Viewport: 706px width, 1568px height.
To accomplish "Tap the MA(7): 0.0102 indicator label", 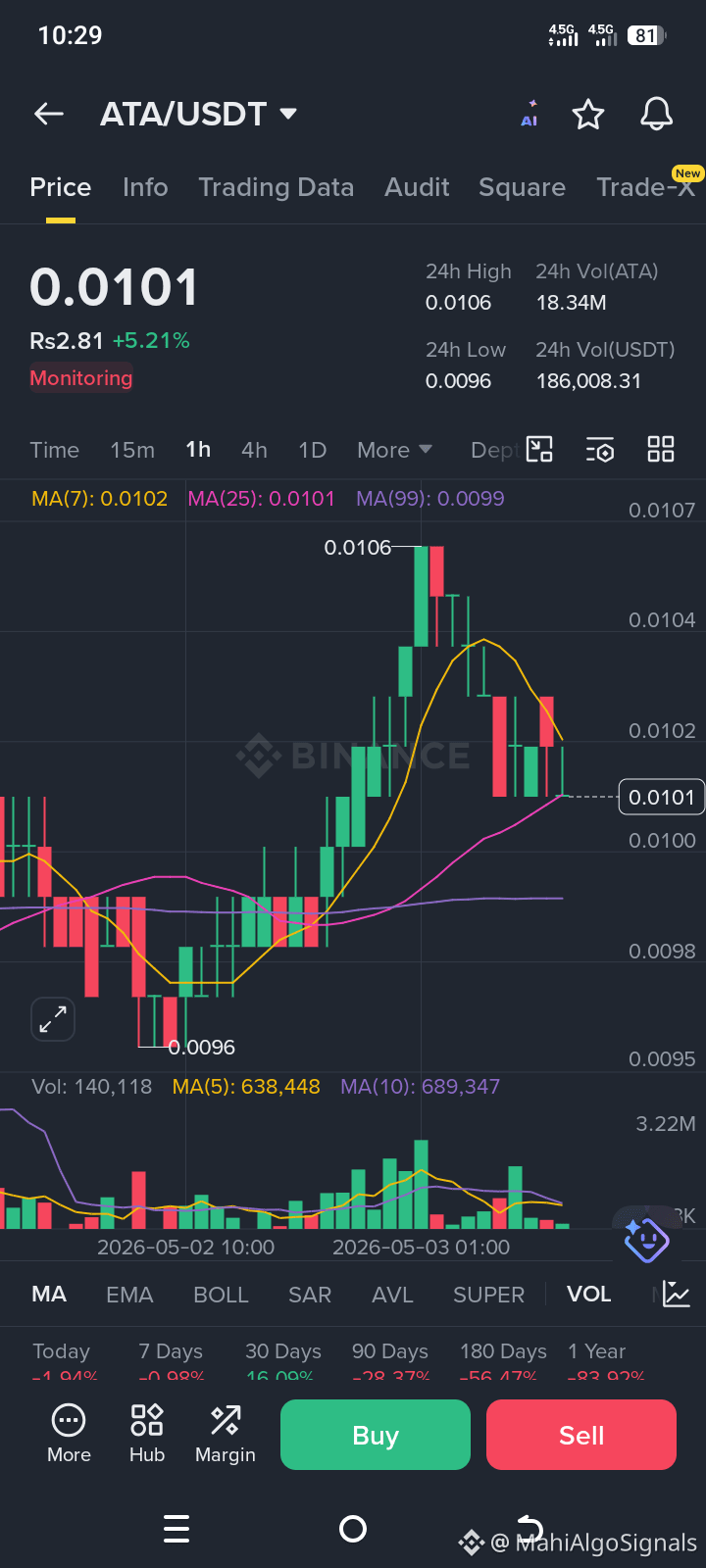I will (100, 498).
